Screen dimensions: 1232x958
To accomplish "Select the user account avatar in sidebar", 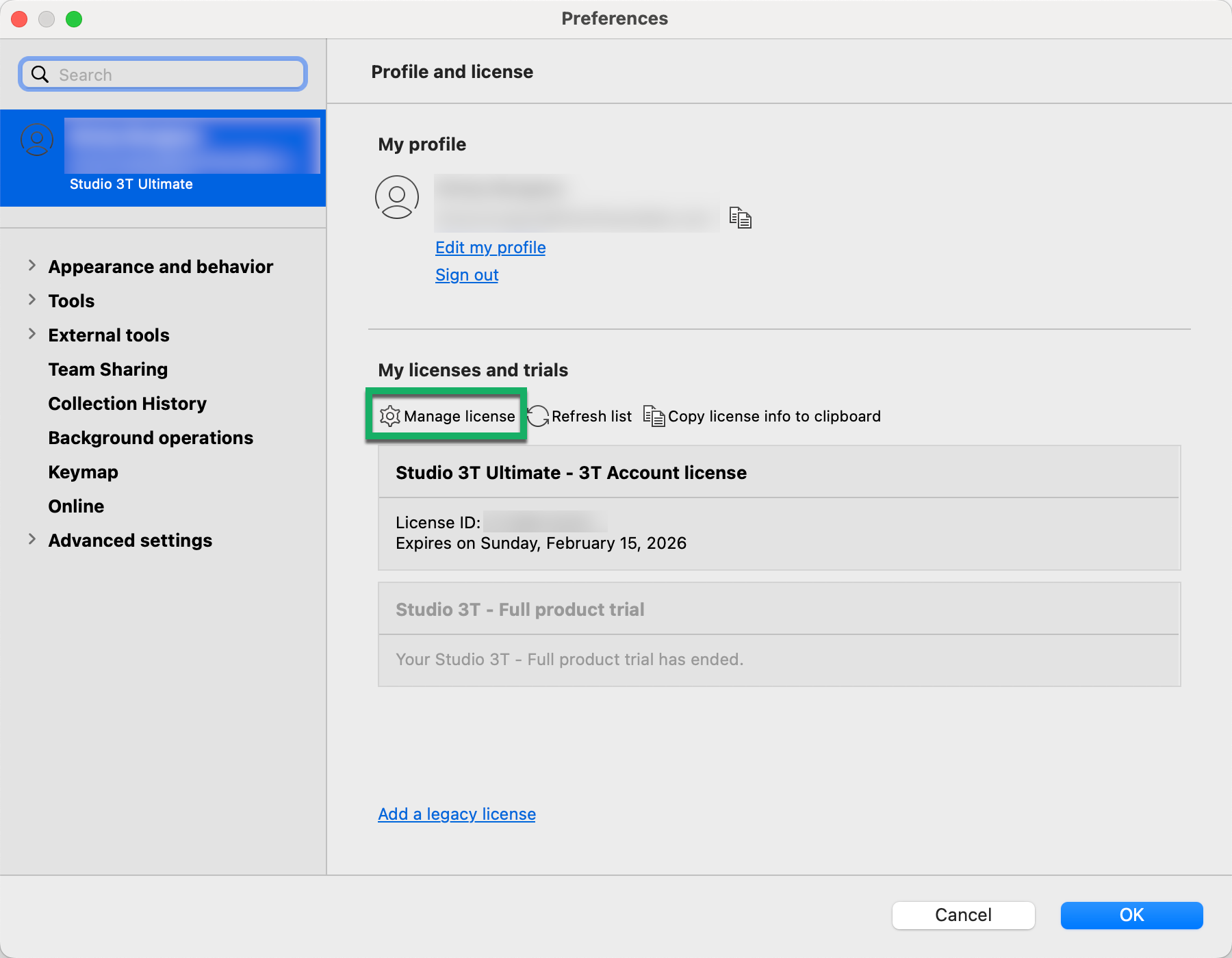I will click(x=37, y=140).
